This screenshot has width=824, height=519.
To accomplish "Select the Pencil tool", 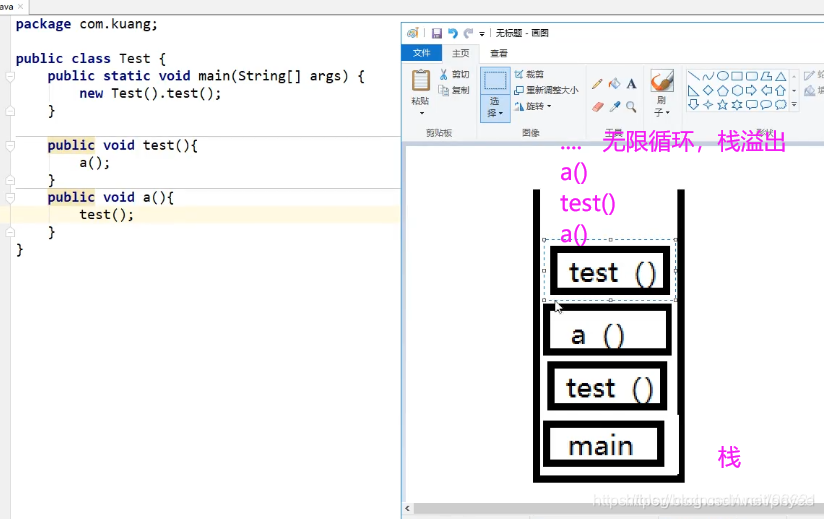I will (597, 84).
